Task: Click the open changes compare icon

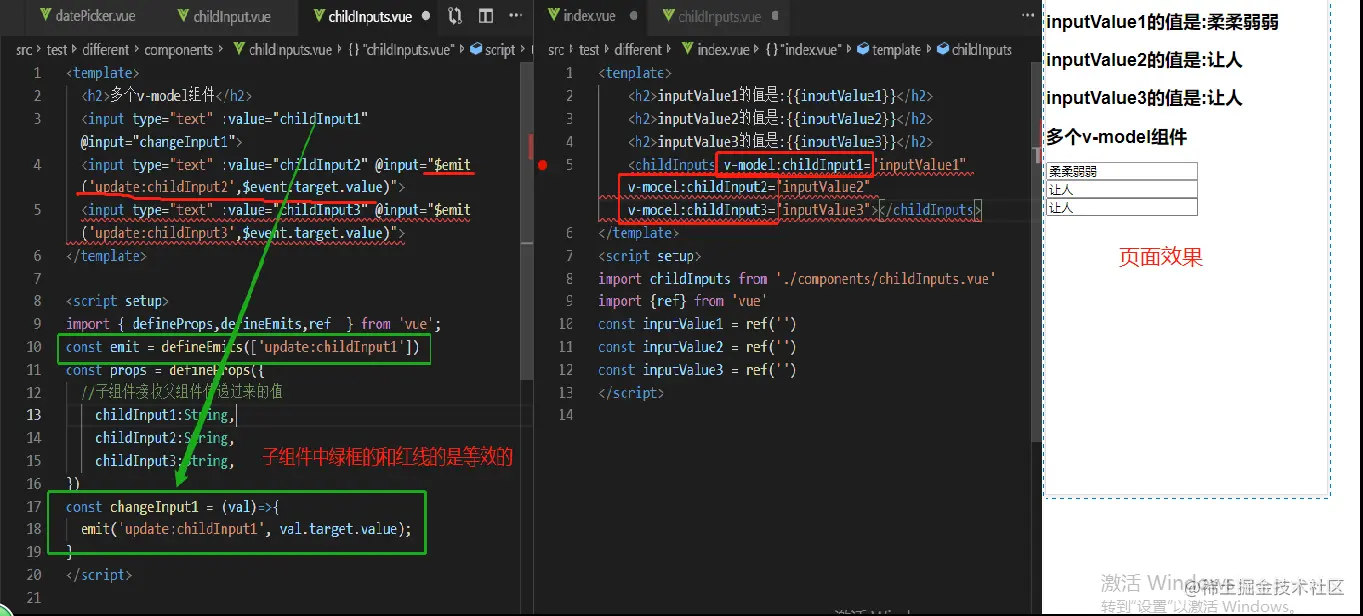Action: (x=455, y=16)
